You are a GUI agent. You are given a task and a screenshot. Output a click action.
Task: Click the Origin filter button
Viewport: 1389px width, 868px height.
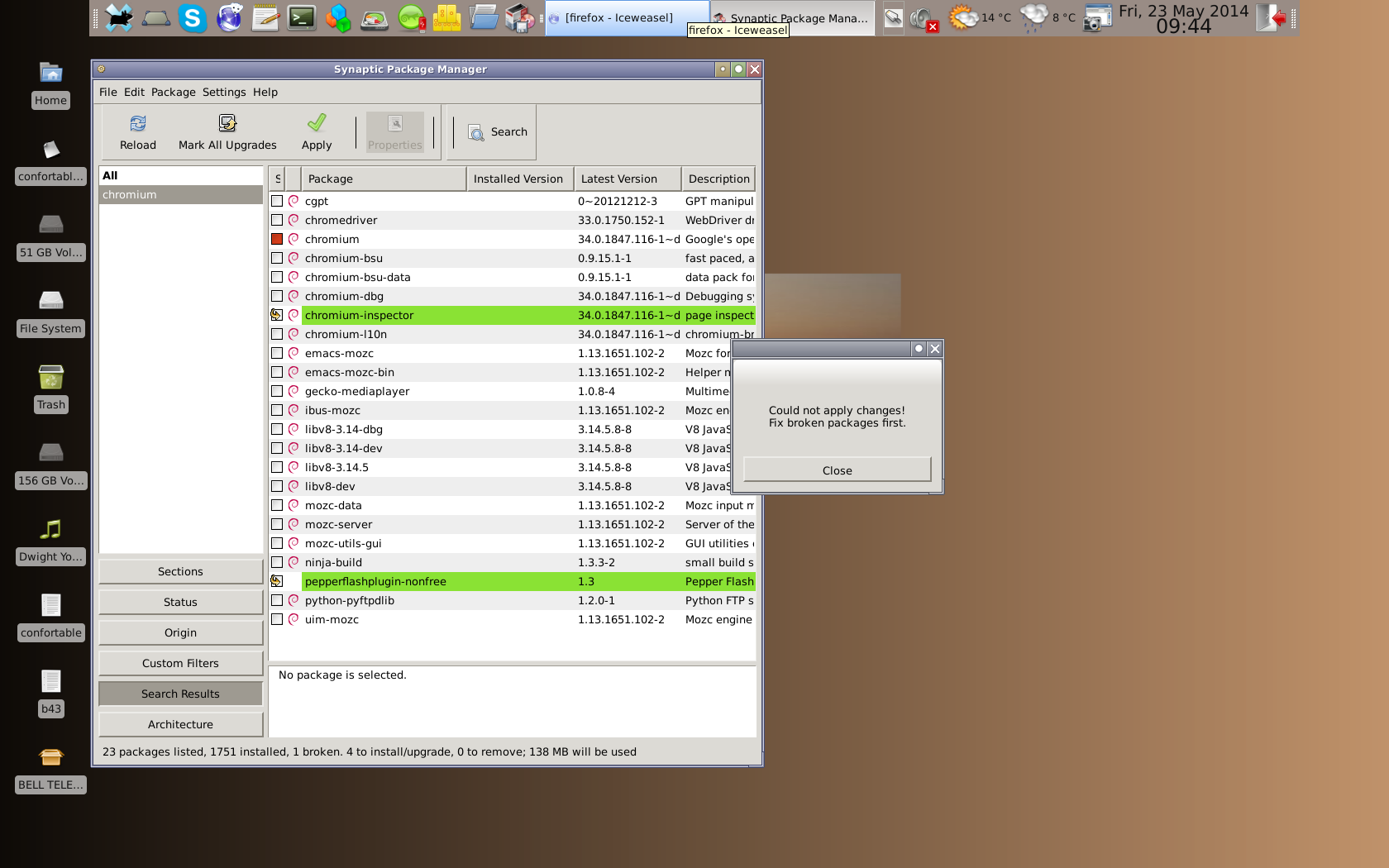[x=180, y=632]
